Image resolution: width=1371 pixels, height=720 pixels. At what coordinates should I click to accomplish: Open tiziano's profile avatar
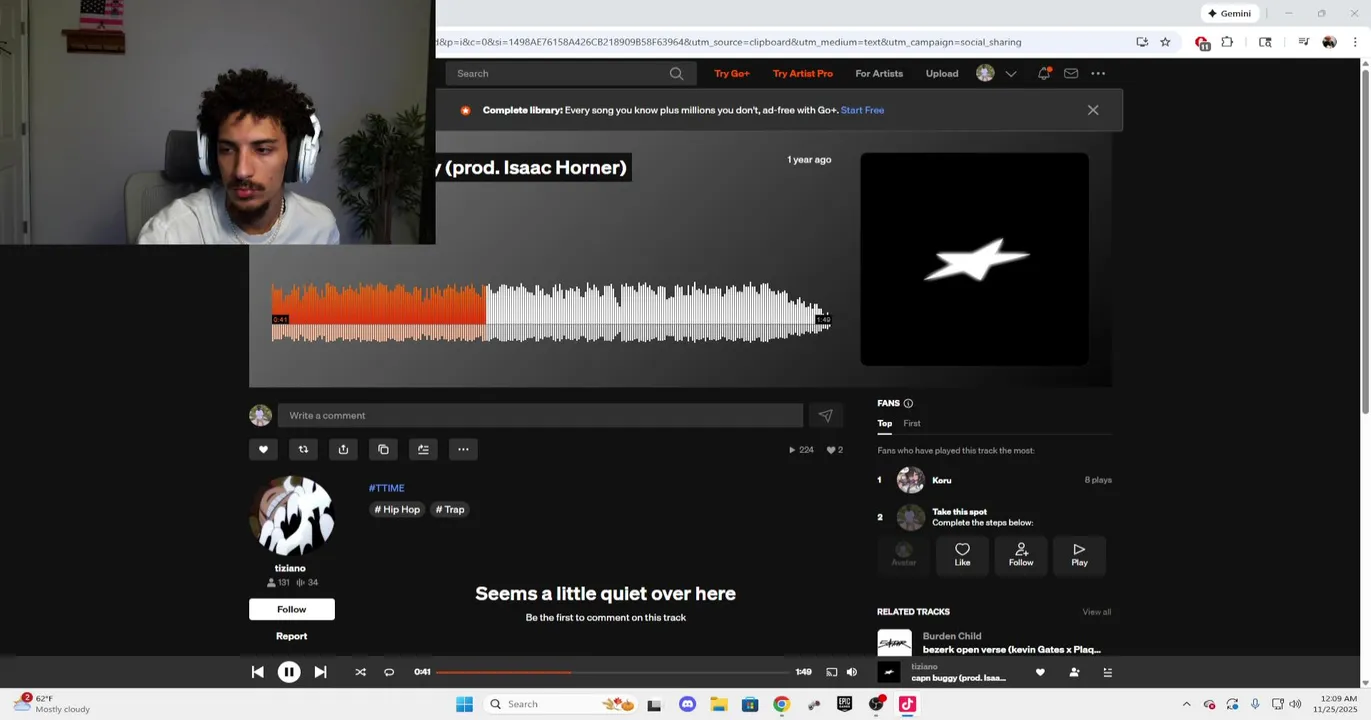point(291,516)
